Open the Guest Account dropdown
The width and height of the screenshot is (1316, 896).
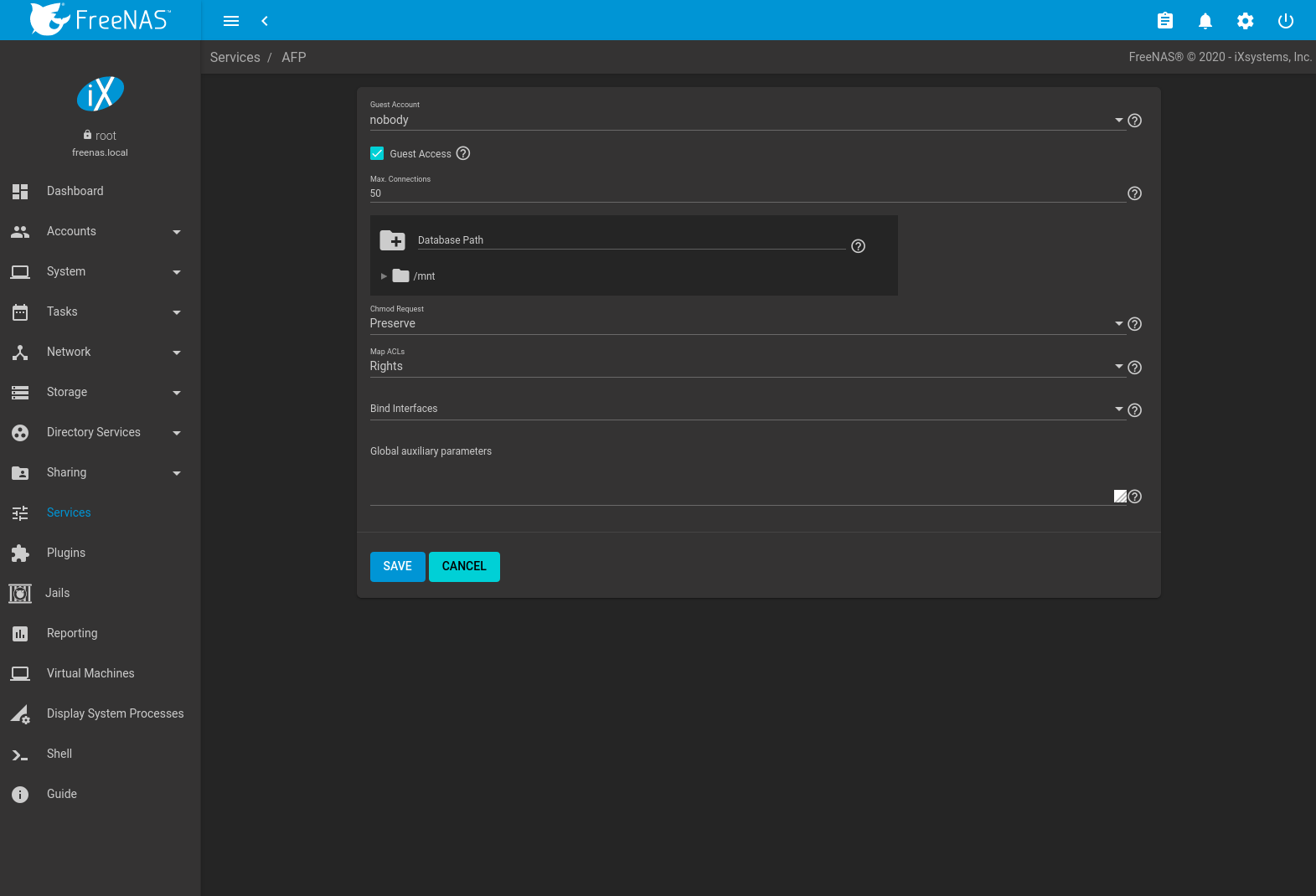[x=746, y=120]
